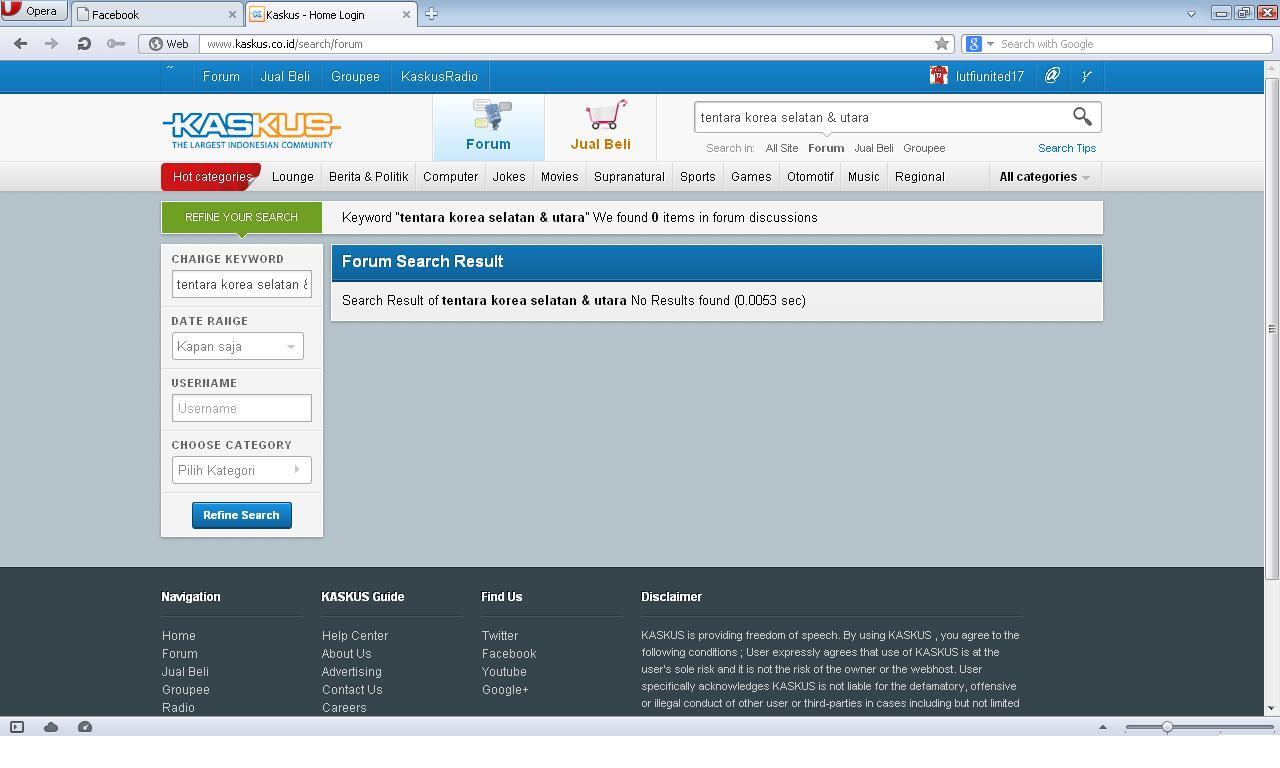Viewport: 1280px width, 768px height.
Task: Open the Opera Link cloud icon
Action: 51,727
